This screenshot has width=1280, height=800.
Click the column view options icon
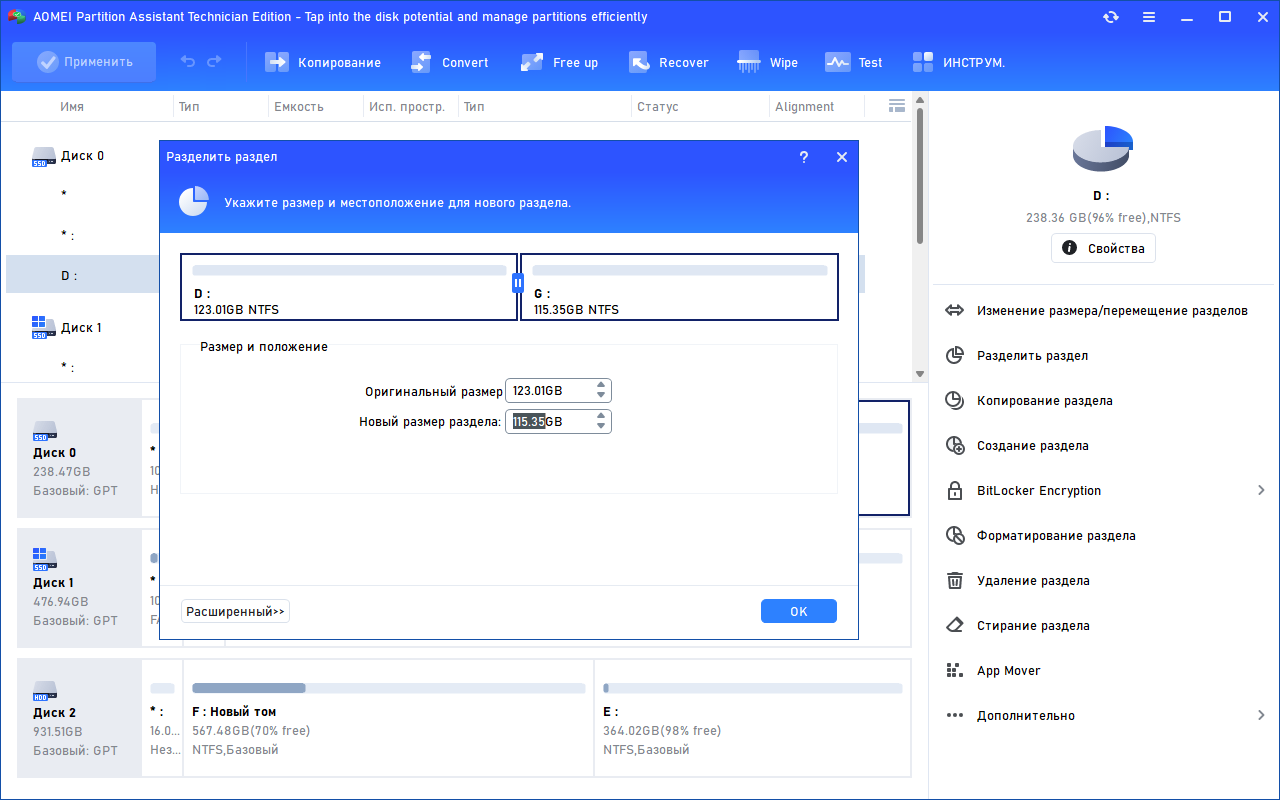coord(897,106)
